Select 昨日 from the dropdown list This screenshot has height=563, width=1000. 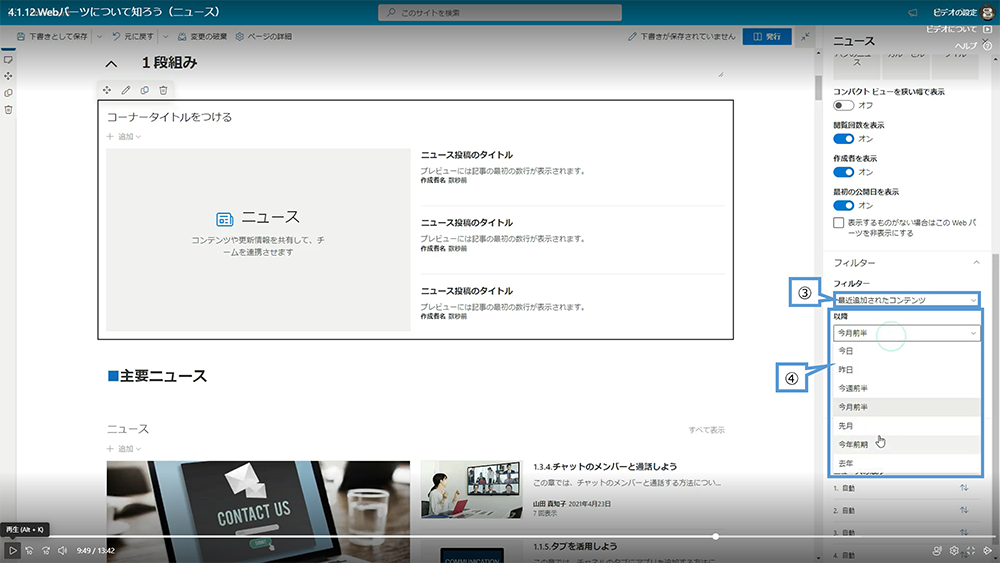906,369
